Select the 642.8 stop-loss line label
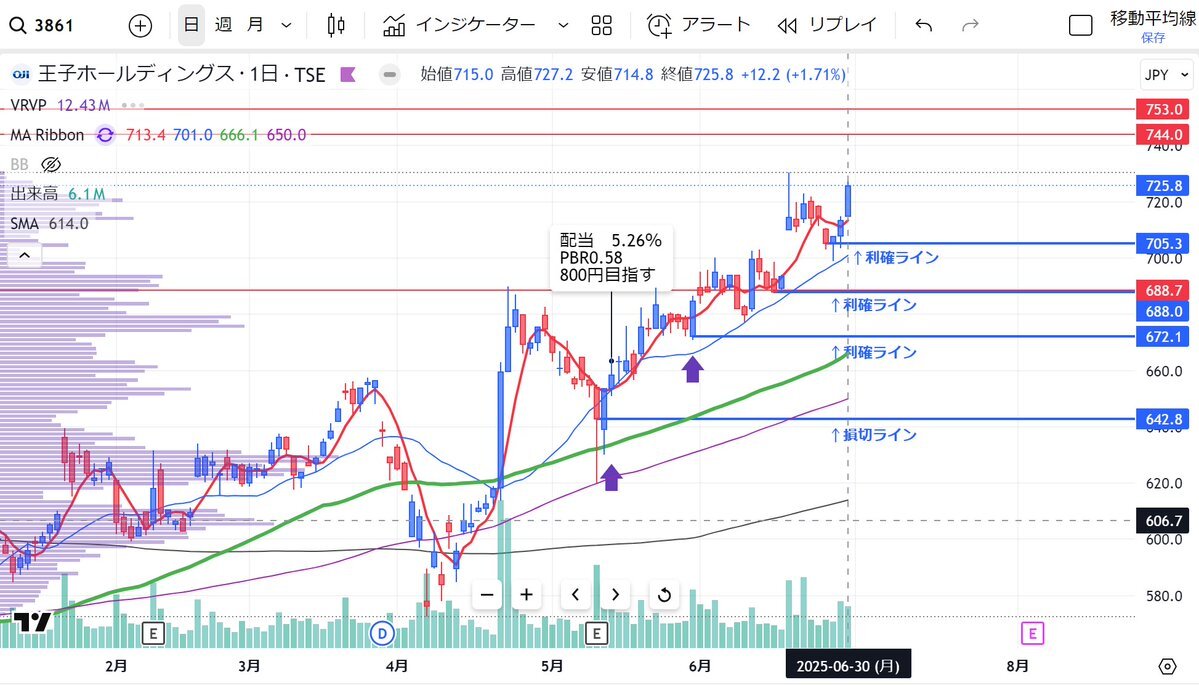Viewport: 1199px width, 685px height. click(1164, 419)
